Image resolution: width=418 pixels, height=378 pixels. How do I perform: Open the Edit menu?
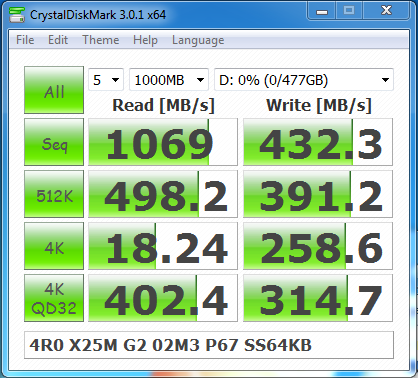[x=58, y=40]
